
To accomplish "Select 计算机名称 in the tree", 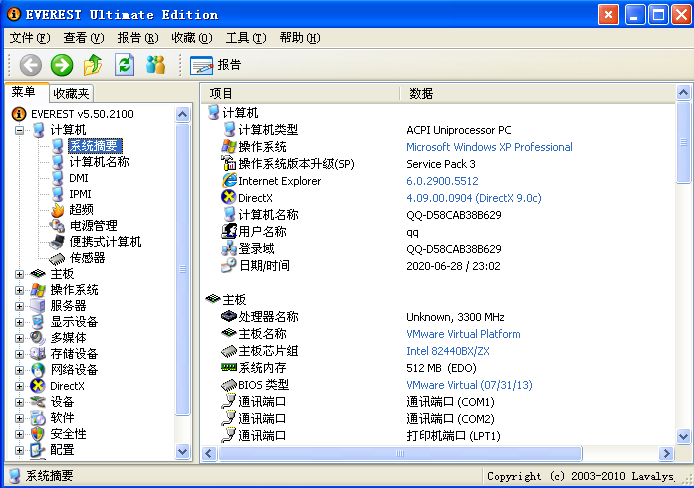I will (x=99, y=162).
